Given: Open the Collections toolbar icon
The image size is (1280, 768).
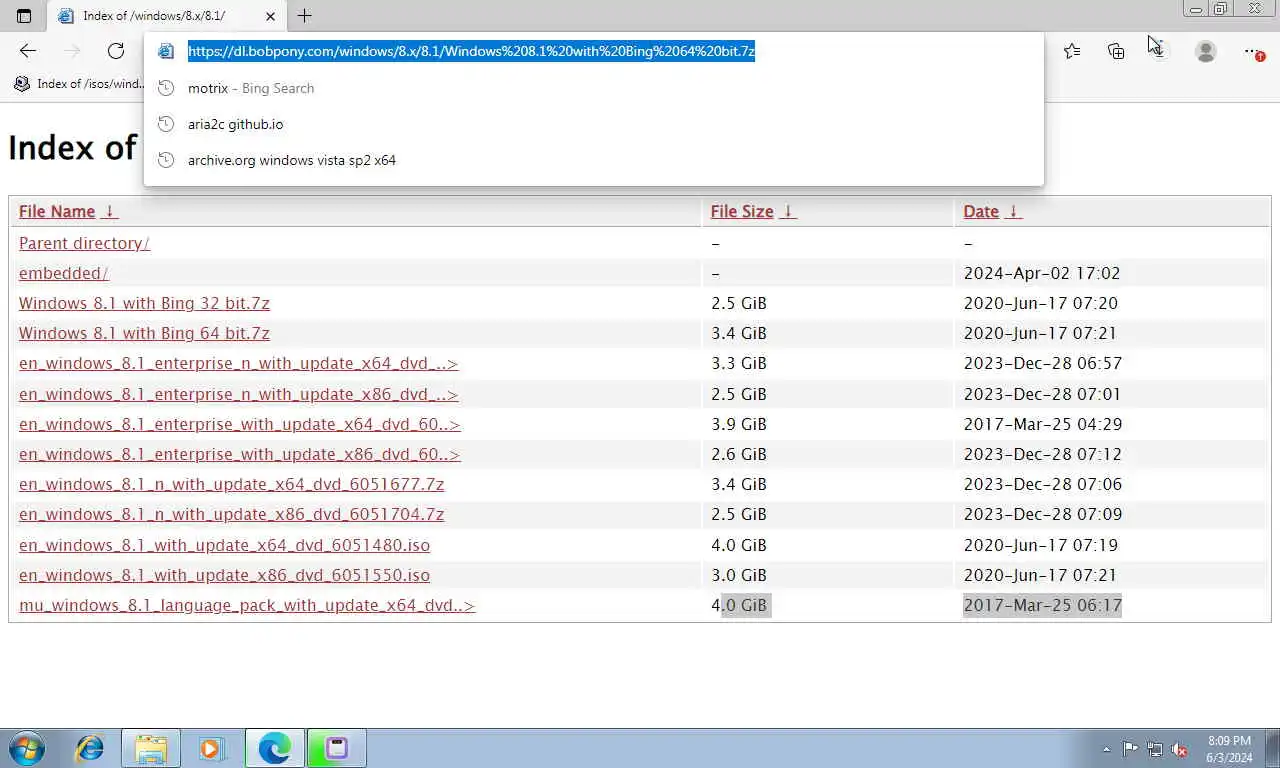Looking at the screenshot, I should click(x=1116, y=51).
